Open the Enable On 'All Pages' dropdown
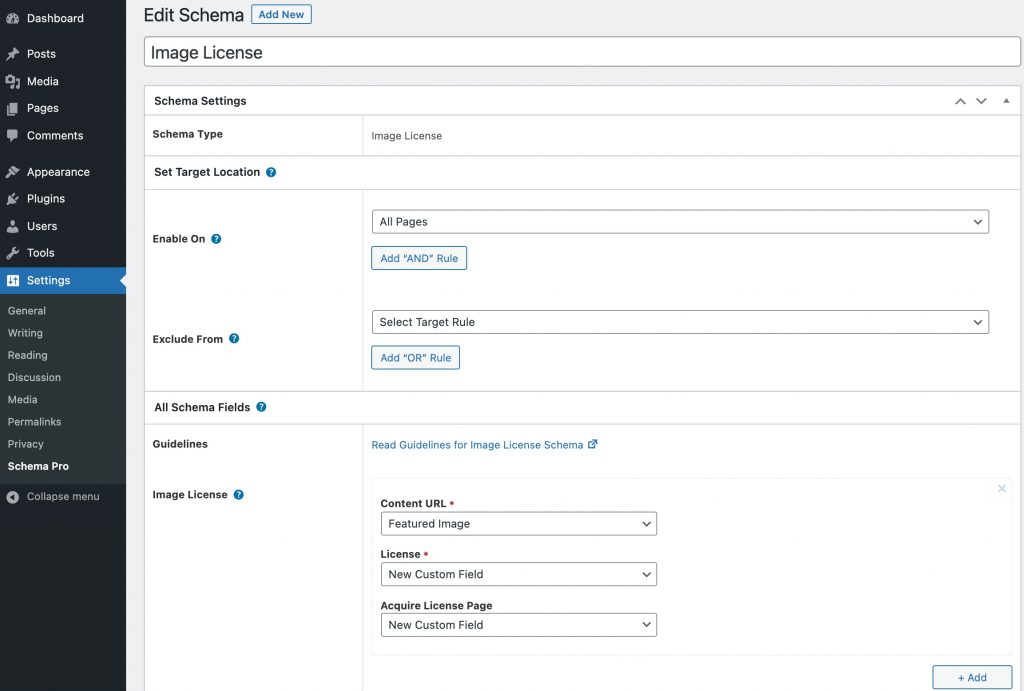This screenshot has width=1024, height=691. (x=679, y=222)
